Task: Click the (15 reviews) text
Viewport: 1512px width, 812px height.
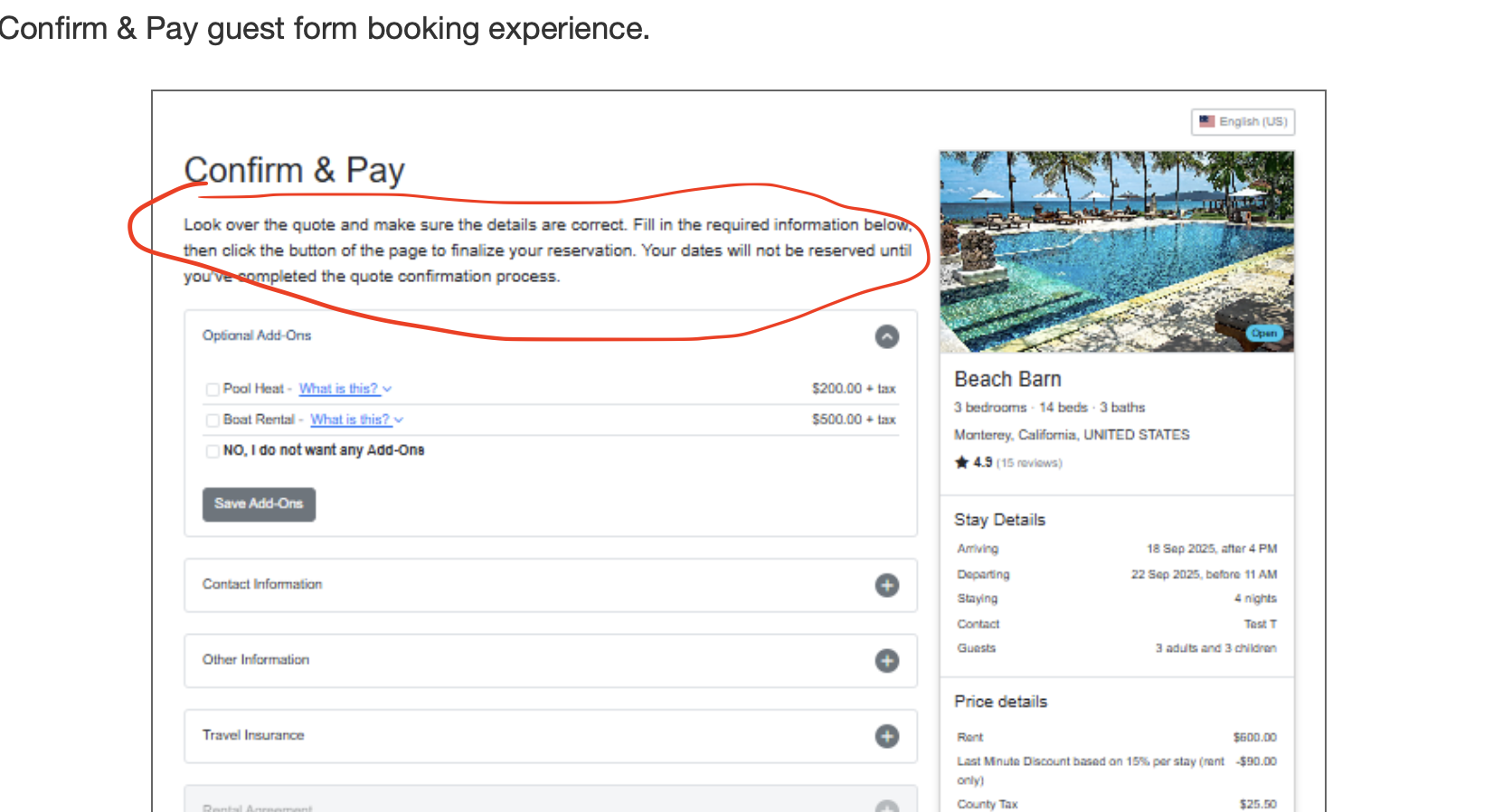Action: (1029, 463)
